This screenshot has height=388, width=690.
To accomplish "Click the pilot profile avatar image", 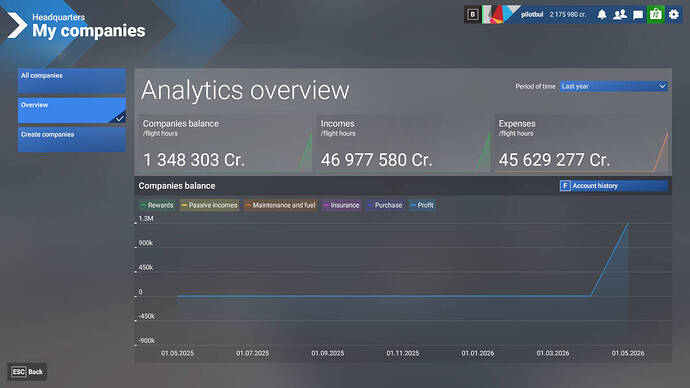I will [501, 15].
